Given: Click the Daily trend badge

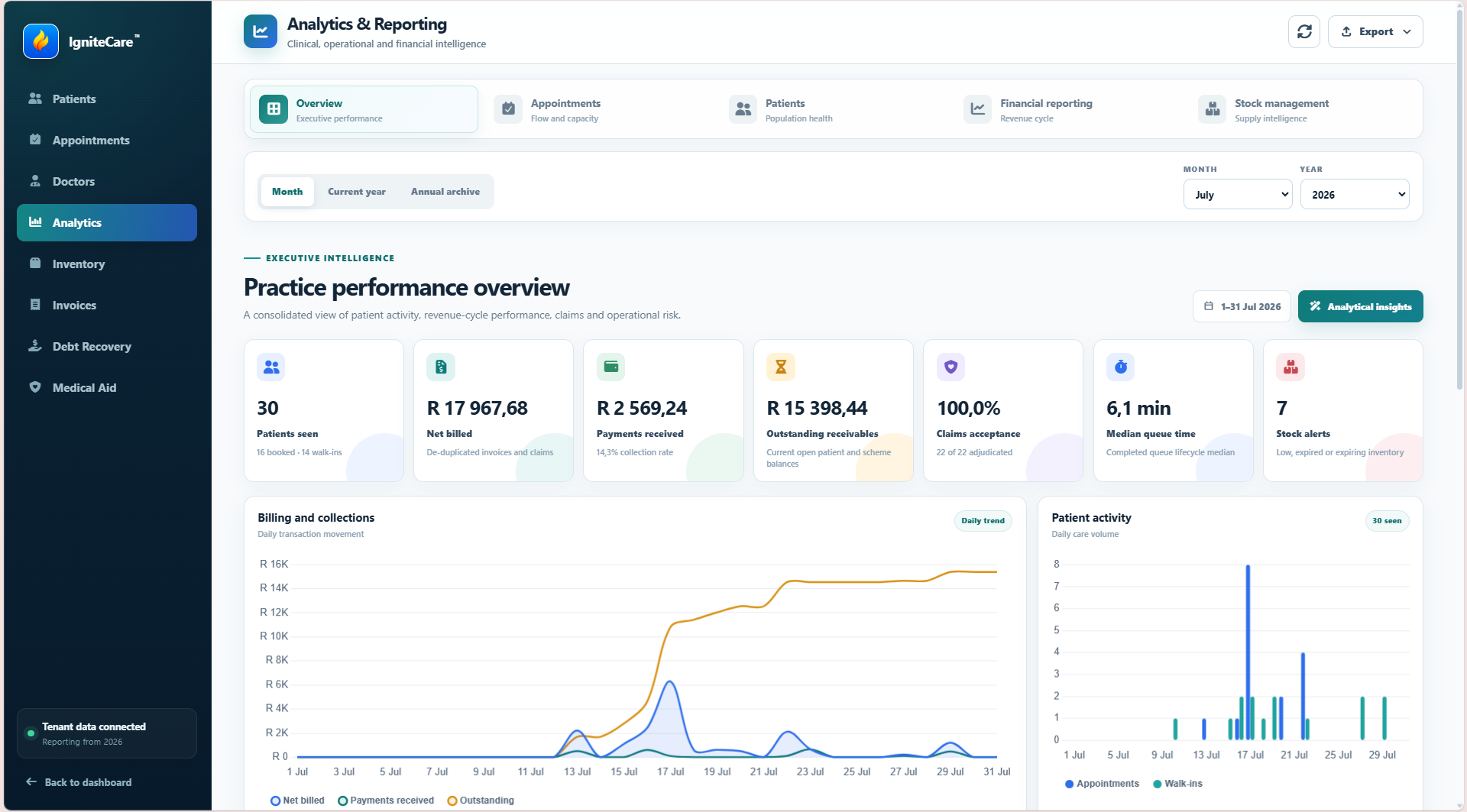Looking at the screenshot, I should [983, 521].
